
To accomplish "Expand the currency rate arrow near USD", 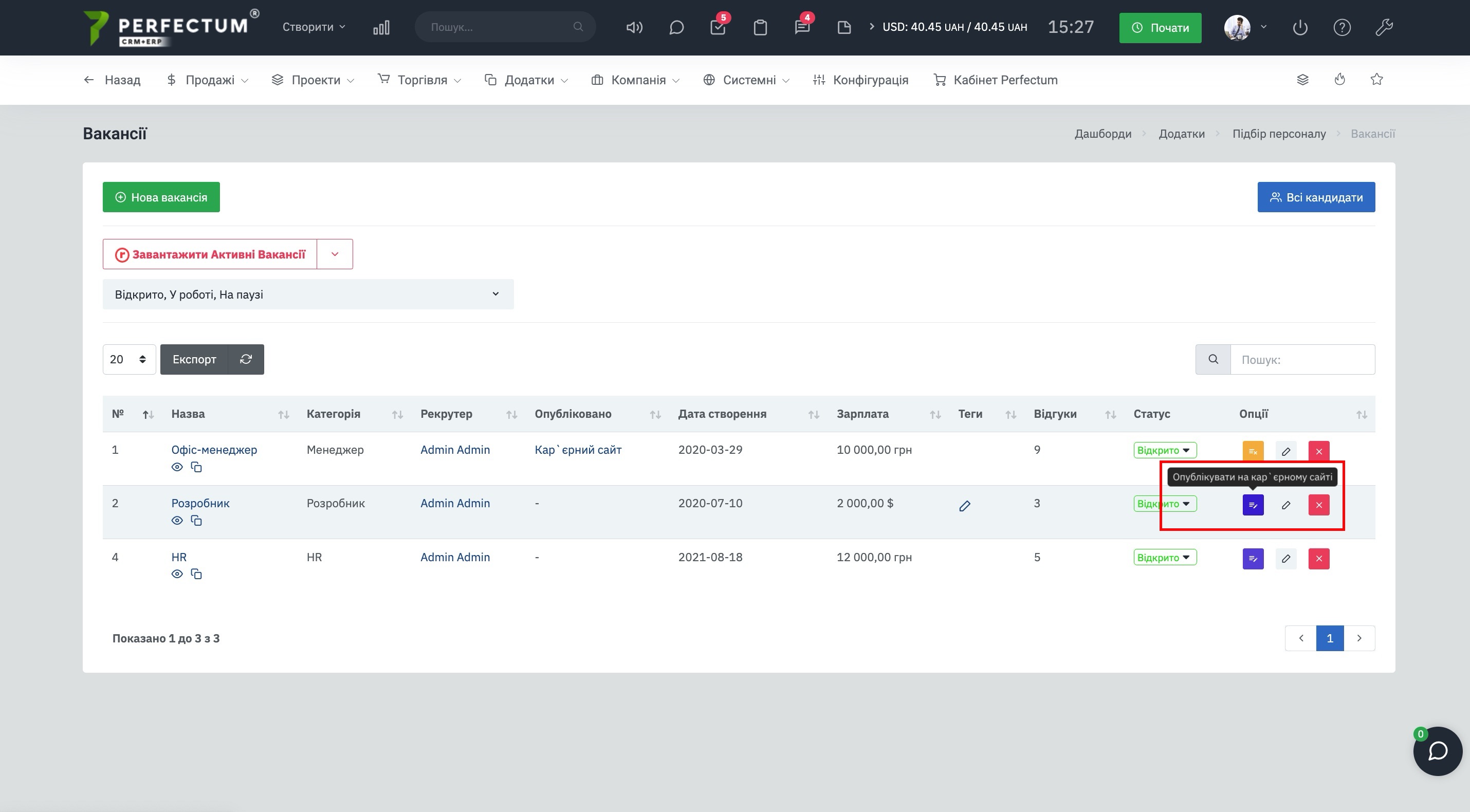I will [x=871, y=26].
